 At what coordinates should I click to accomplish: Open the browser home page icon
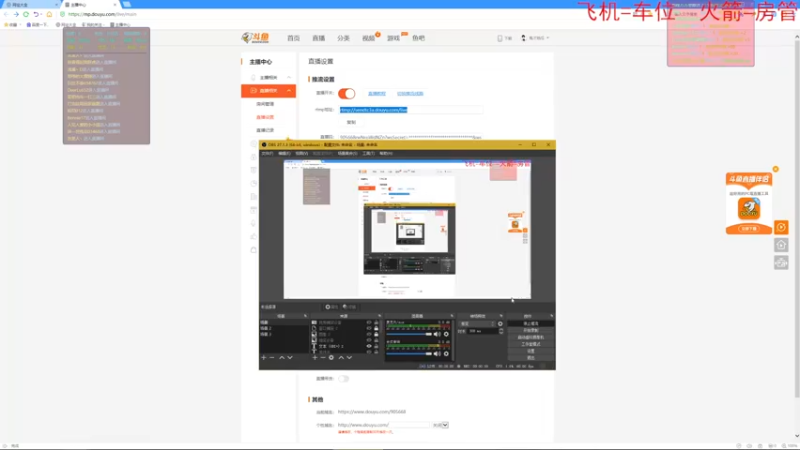tap(49, 14)
